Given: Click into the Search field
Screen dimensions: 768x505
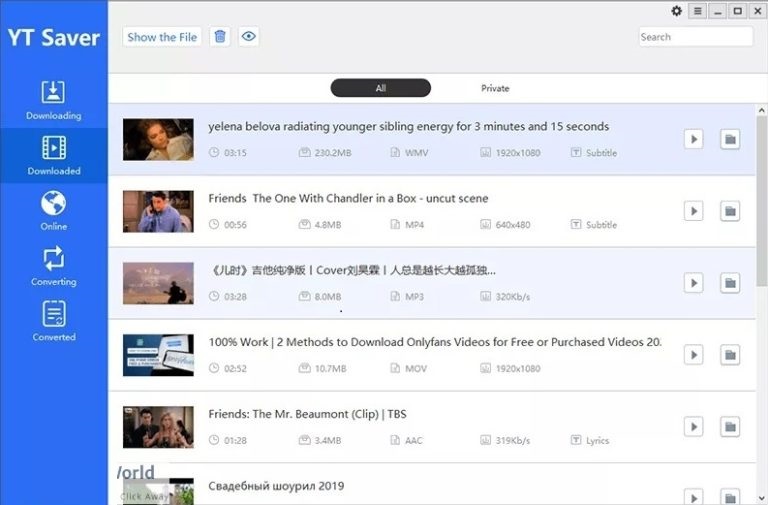Looking at the screenshot, I should [696, 37].
